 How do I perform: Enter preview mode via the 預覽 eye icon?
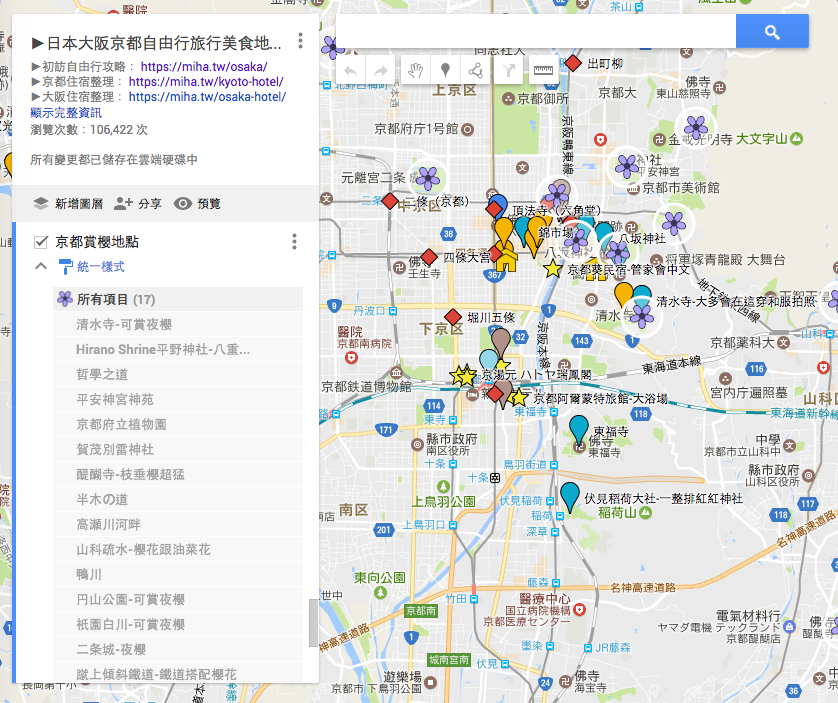point(183,201)
